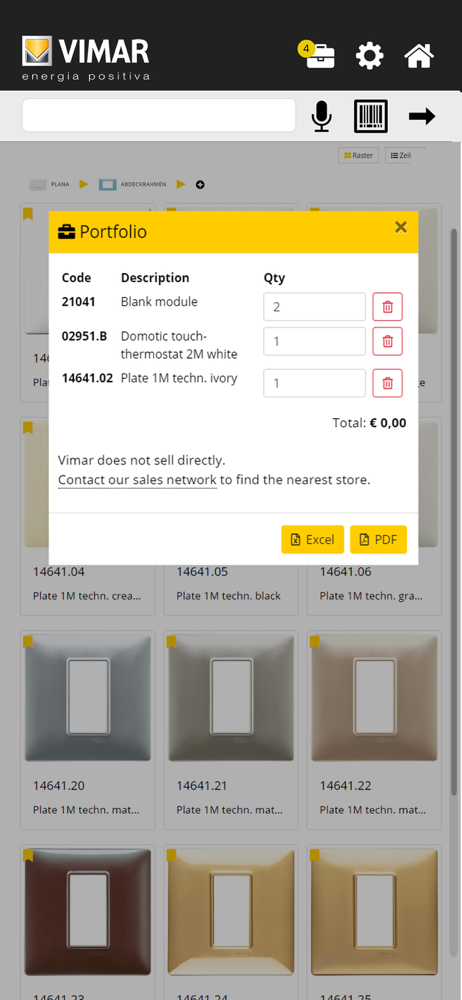Click the main search input box

point(159,115)
